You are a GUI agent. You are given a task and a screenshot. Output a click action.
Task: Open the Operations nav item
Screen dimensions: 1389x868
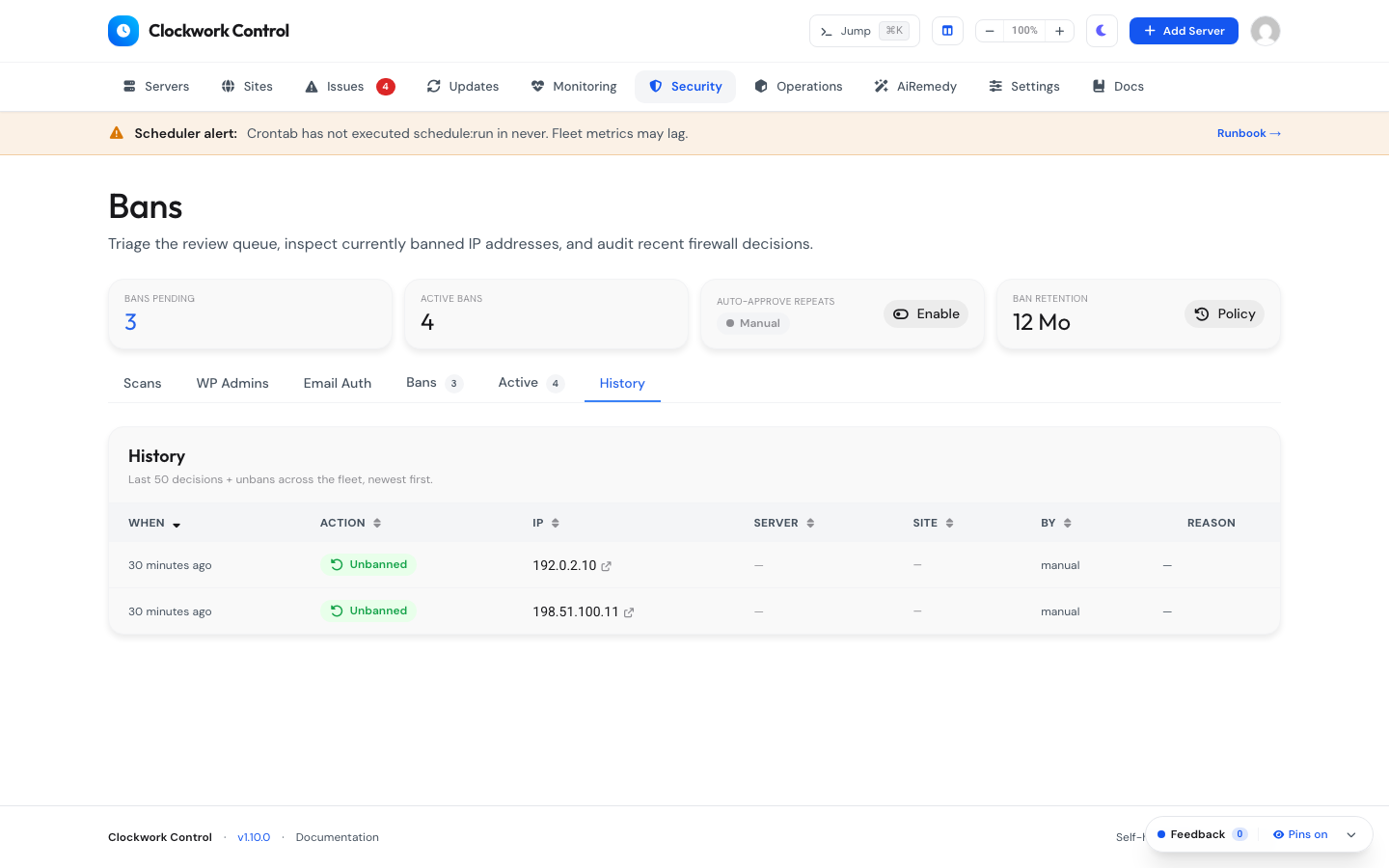tap(799, 87)
